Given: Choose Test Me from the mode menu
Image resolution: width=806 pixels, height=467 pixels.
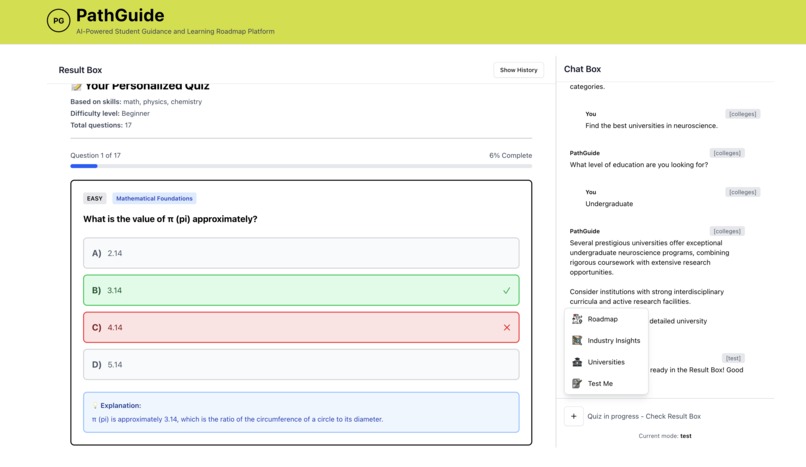Looking at the screenshot, I should pyautogui.click(x=606, y=383).
